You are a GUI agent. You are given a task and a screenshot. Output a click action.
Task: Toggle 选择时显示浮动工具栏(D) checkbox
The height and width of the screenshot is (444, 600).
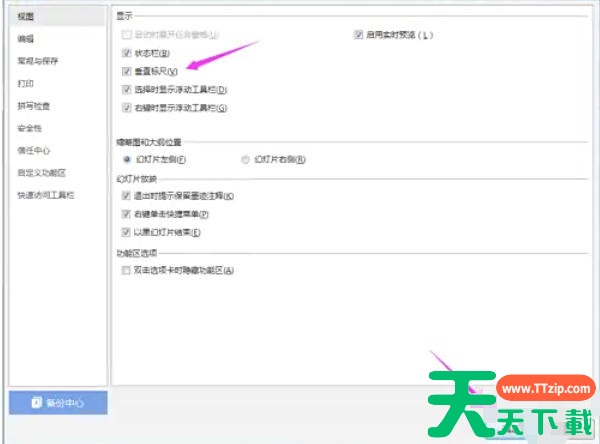point(126,90)
